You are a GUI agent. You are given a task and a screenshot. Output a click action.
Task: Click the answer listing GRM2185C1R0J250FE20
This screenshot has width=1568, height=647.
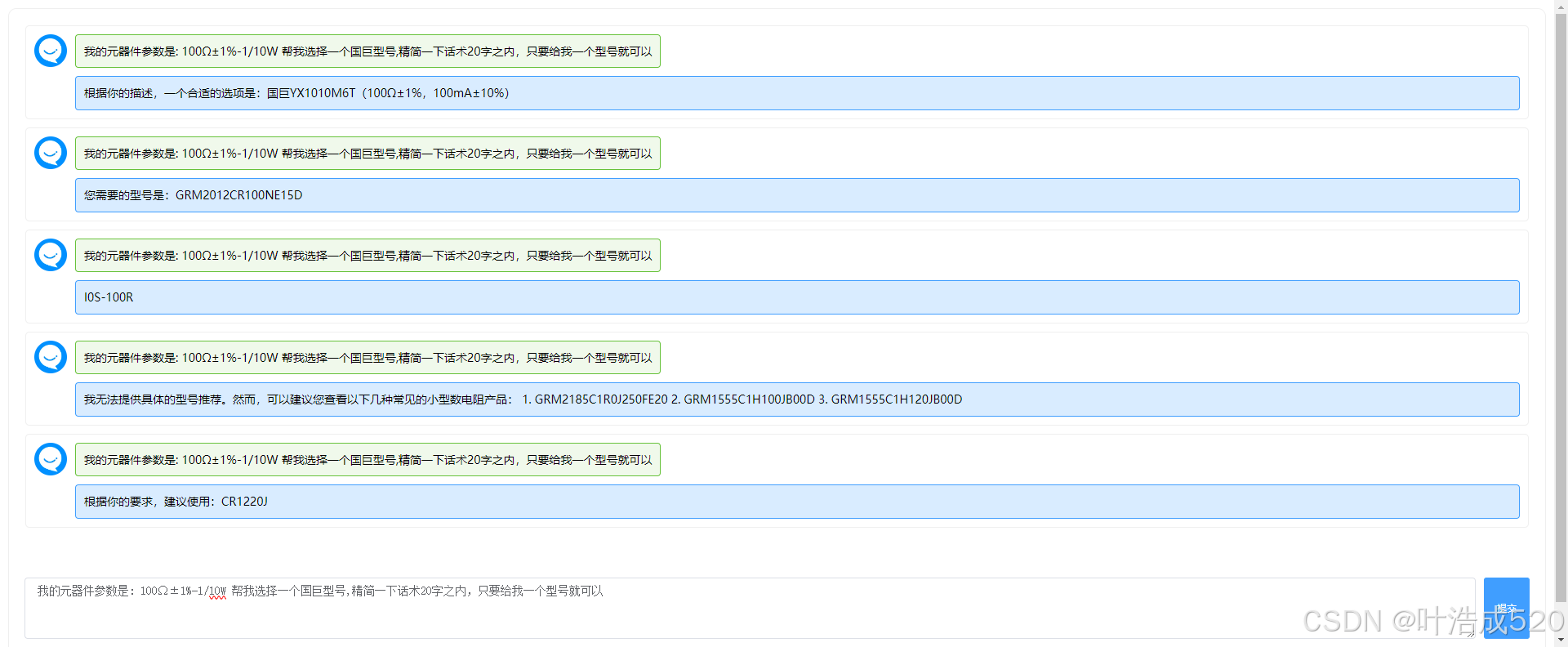click(797, 399)
